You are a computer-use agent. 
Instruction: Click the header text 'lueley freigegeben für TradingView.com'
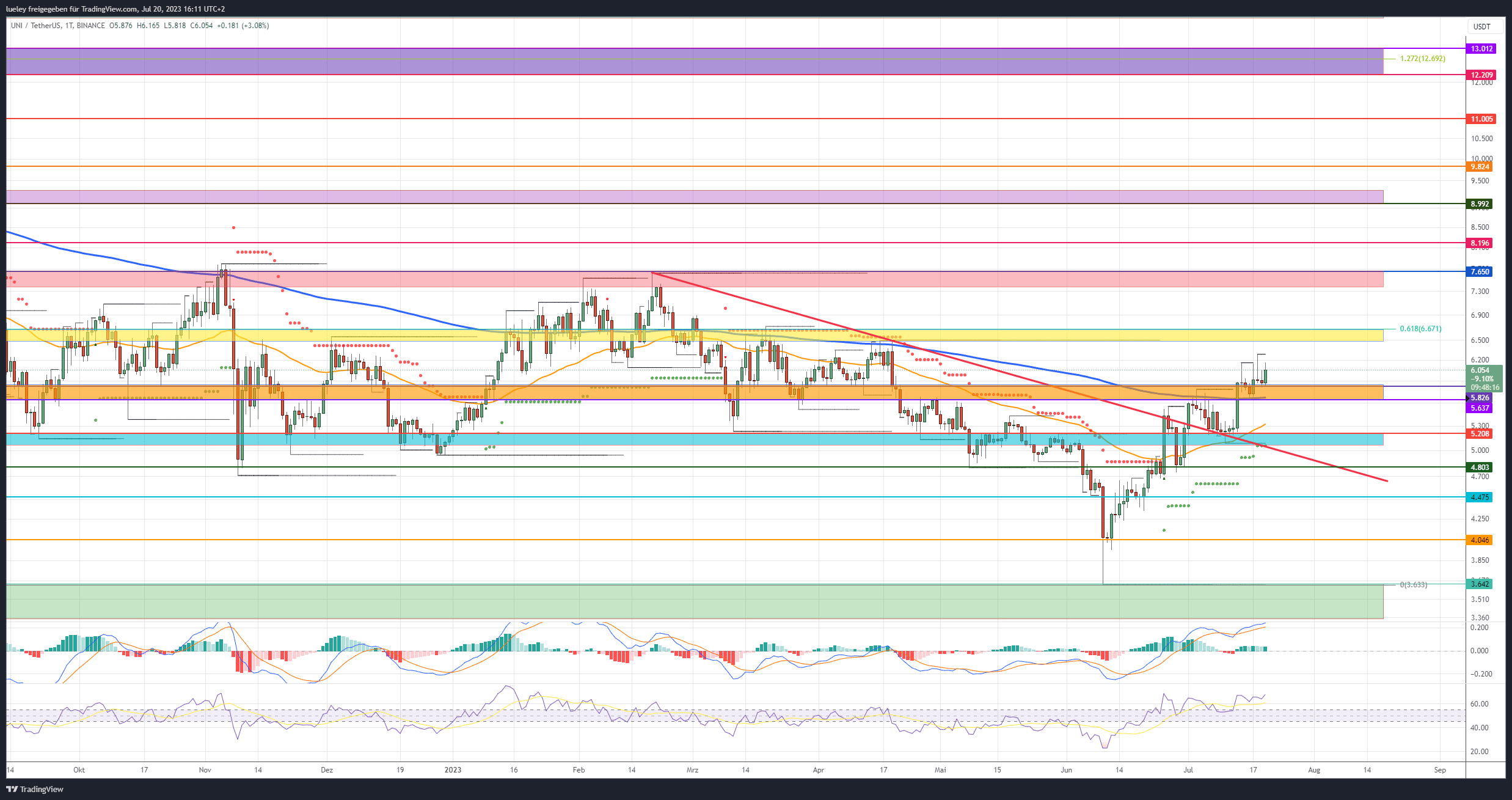click(71, 9)
